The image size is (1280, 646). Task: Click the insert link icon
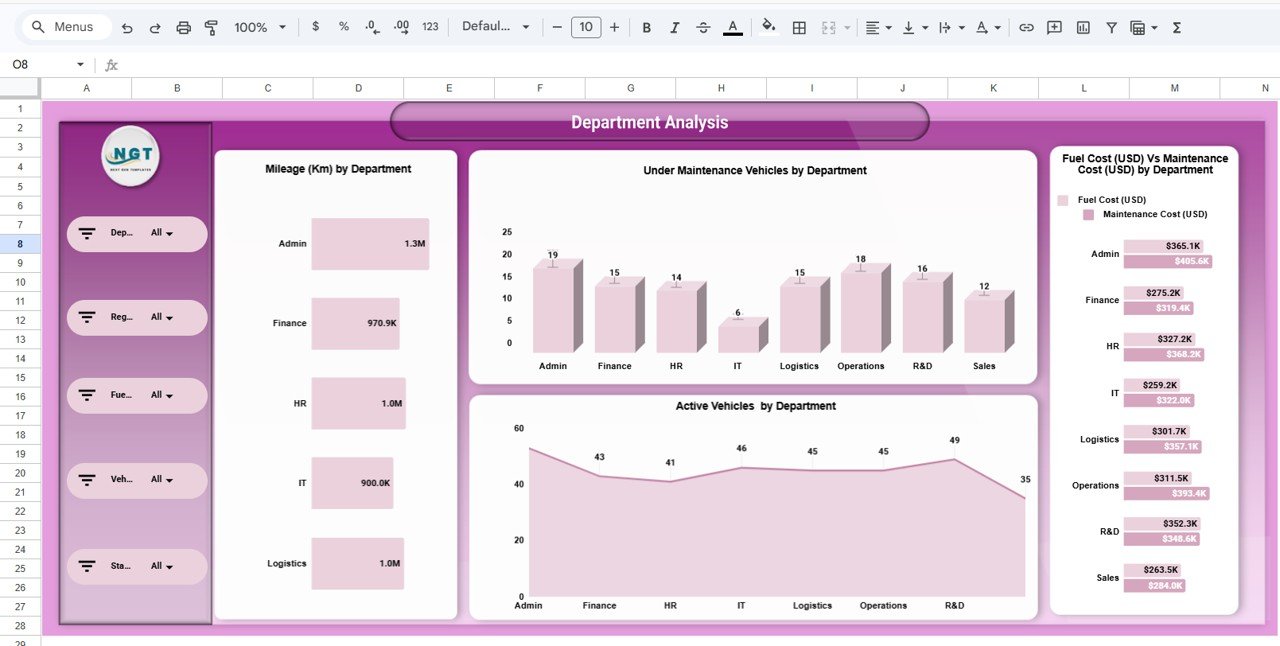tap(1026, 27)
